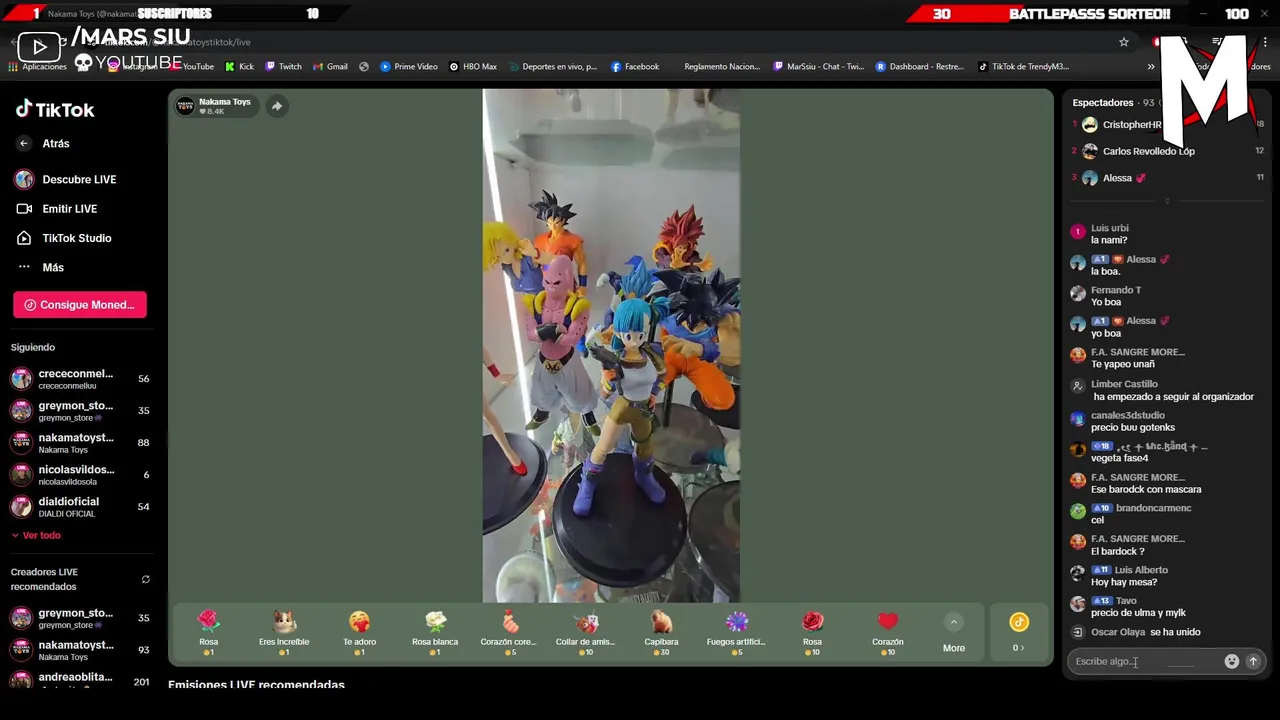Refresh Creadores LIVE recomendados
This screenshot has width=1280, height=720.
coord(145,579)
